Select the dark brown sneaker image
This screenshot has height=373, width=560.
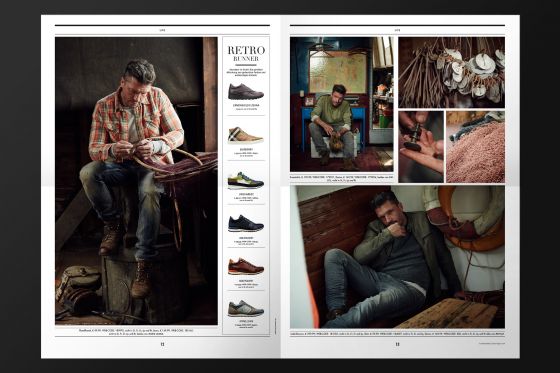point(246,91)
